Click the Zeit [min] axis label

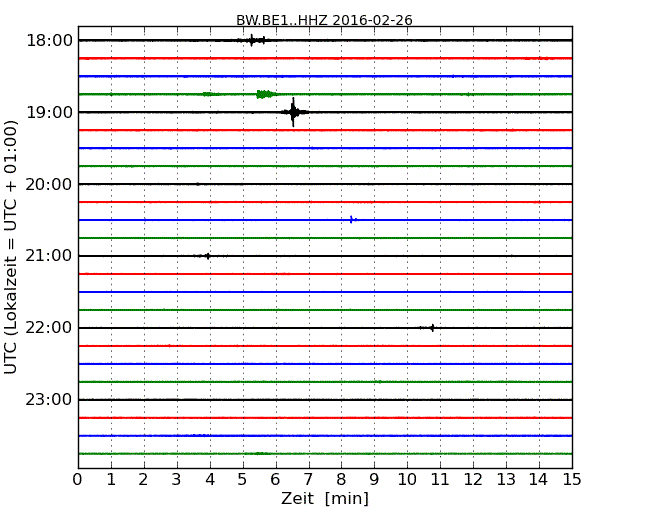pyautogui.click(x=325, y=498)
